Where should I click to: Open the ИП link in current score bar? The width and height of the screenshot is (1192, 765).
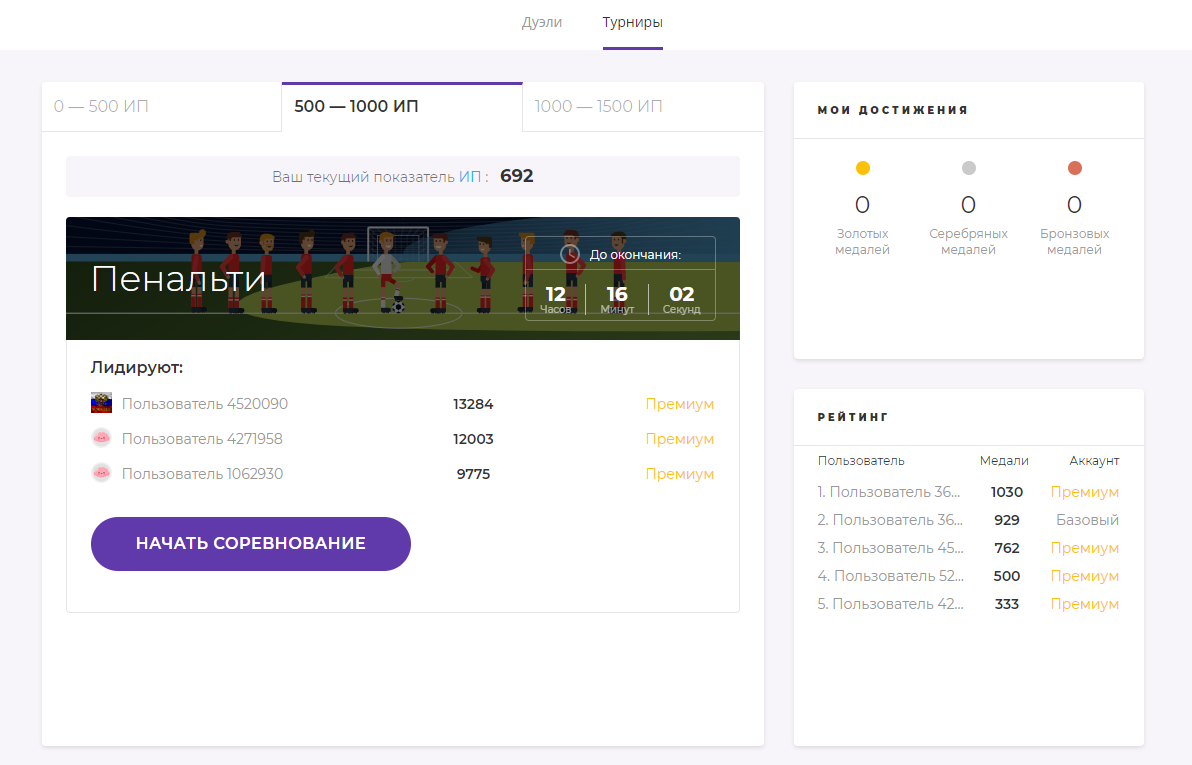point(470,176)
